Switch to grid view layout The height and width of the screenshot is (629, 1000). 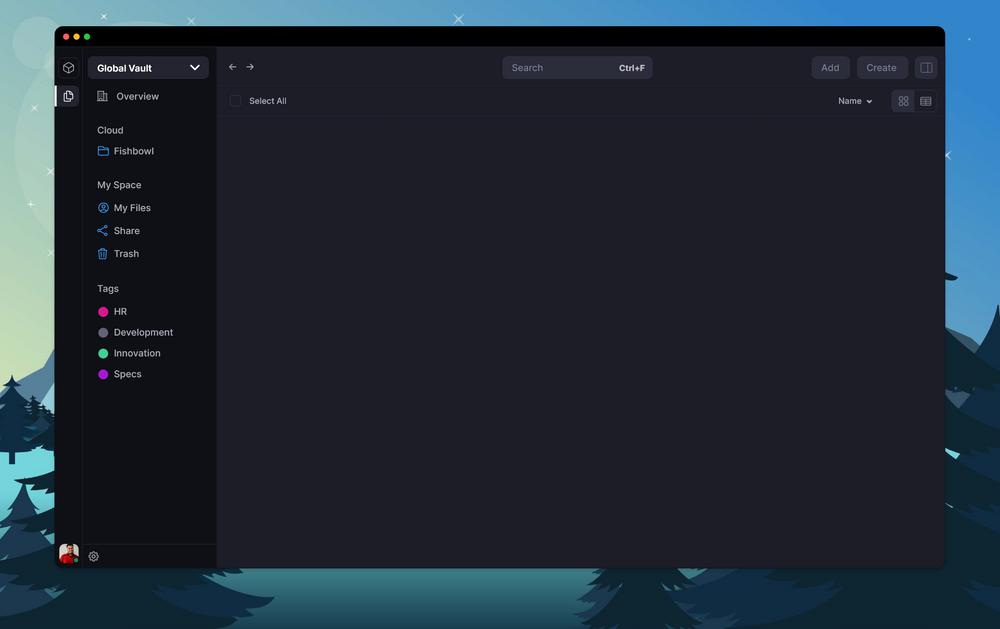click(x=903, y=101)
